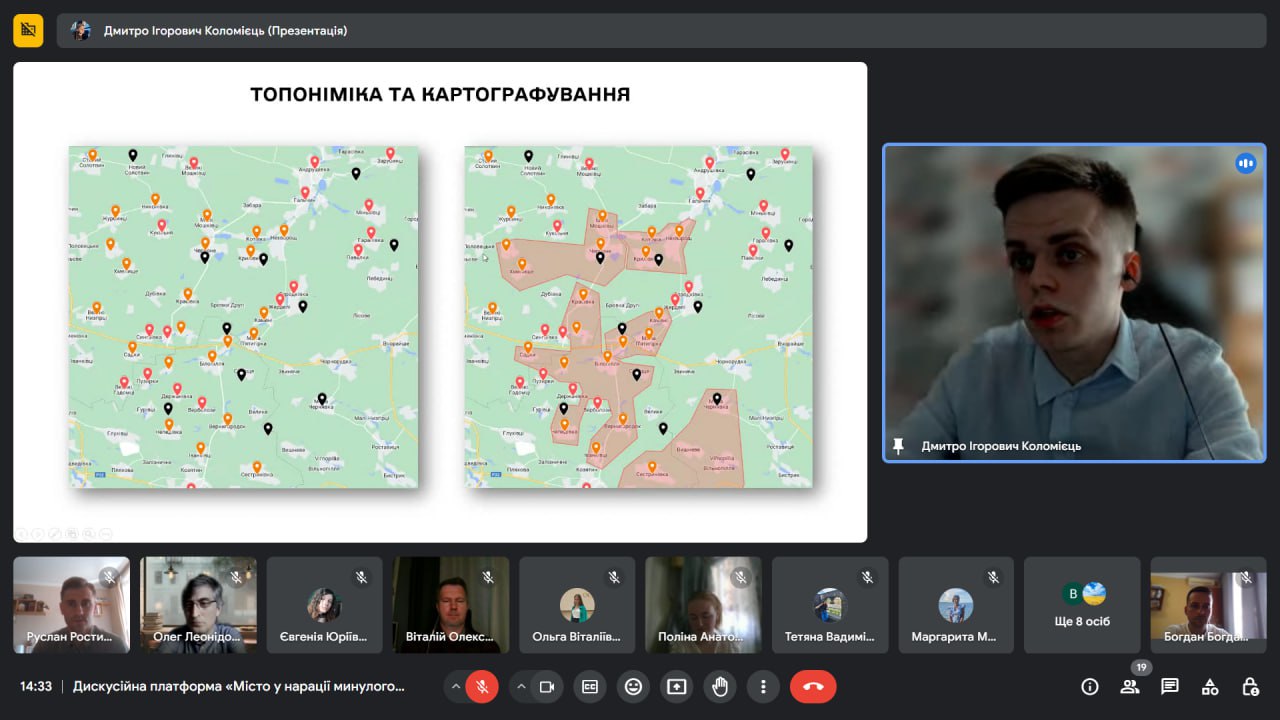The height and width of the screenshot is (720, 1280).
Task: Open the Activities shapes icon
Action: click(x=1210, y=687)
